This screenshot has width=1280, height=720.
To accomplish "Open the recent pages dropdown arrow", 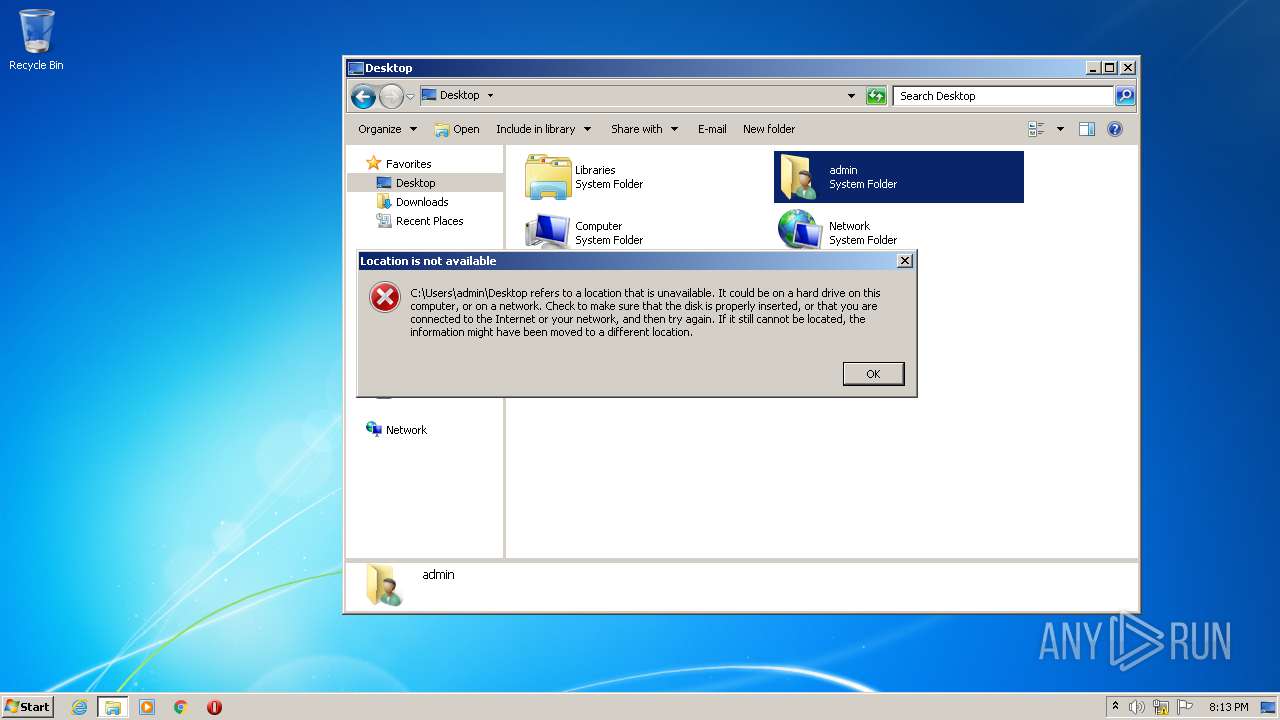I will point(410,97).
